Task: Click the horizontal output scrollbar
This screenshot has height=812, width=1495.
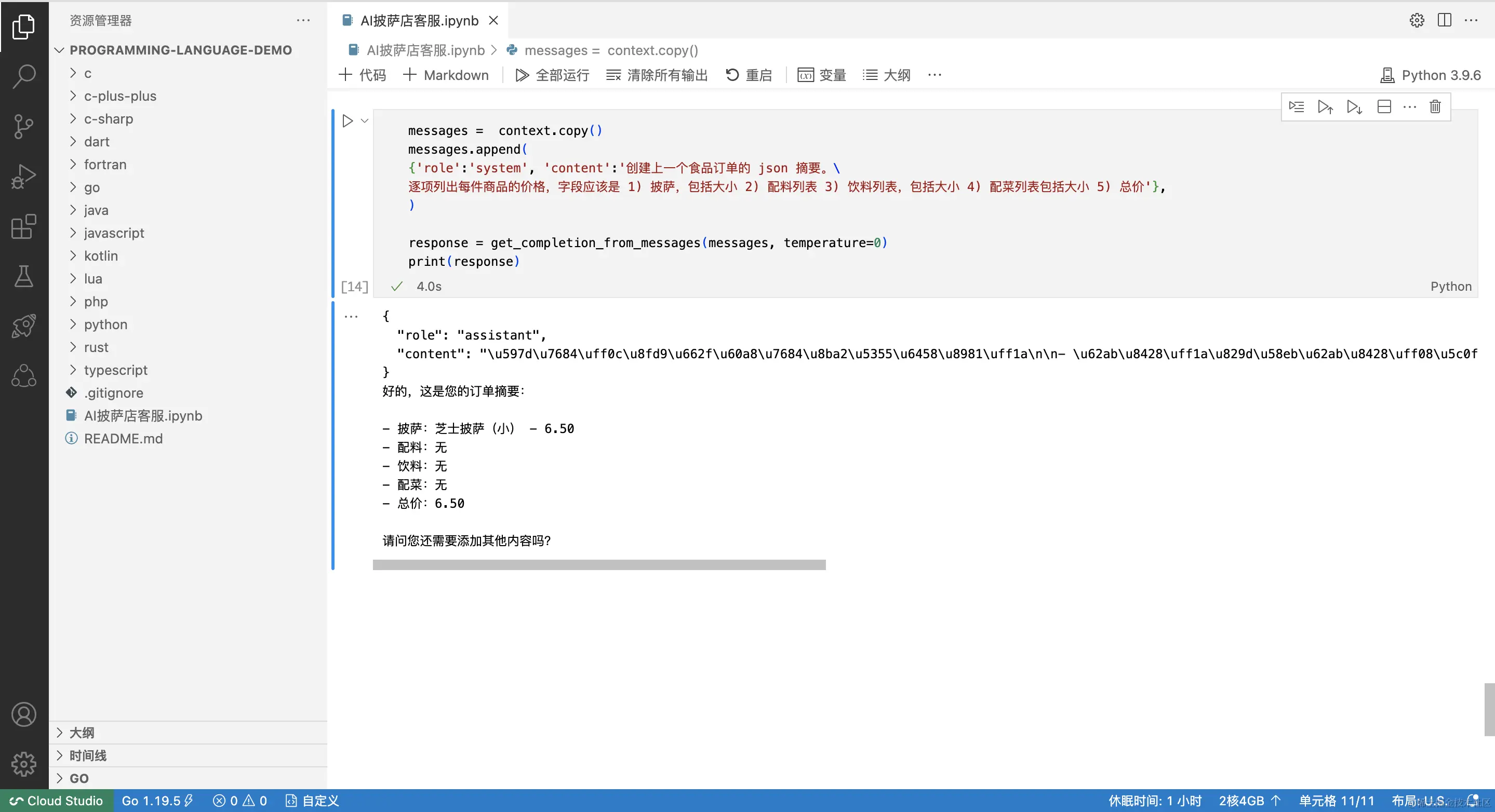Action: (x=599, y=565)
